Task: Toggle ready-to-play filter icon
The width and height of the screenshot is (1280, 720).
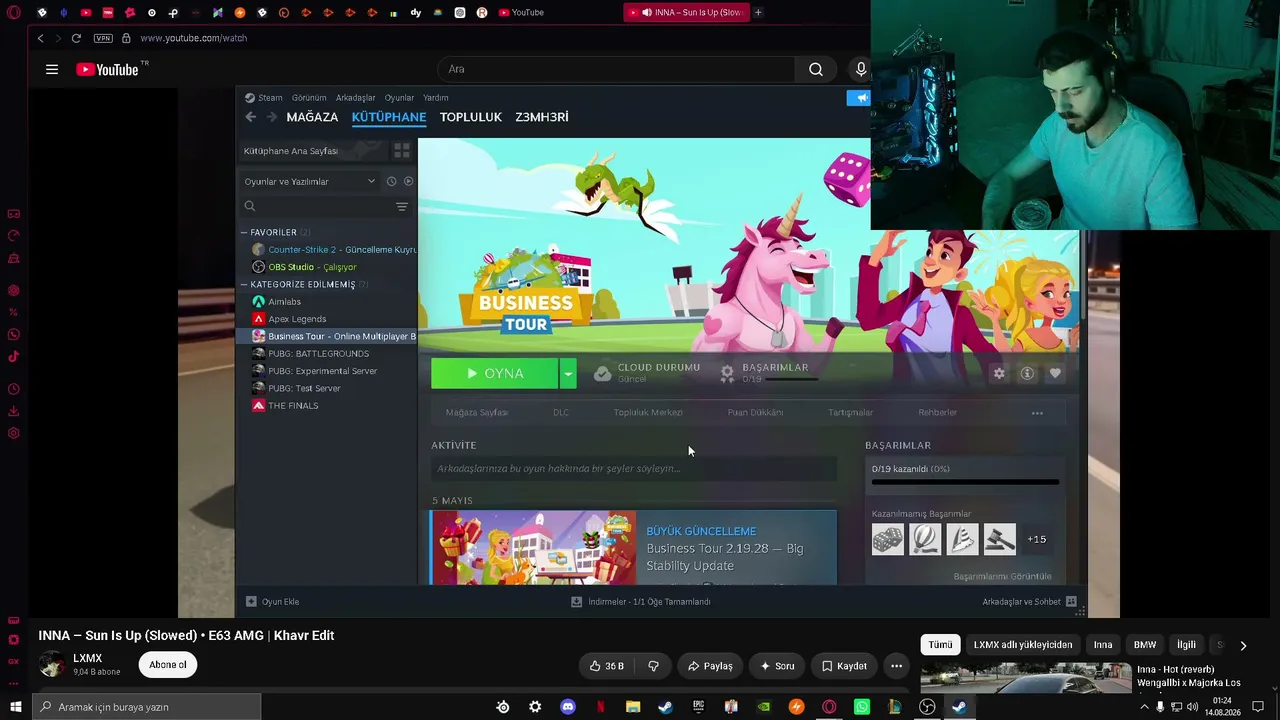Action: [x=408, y=181]
